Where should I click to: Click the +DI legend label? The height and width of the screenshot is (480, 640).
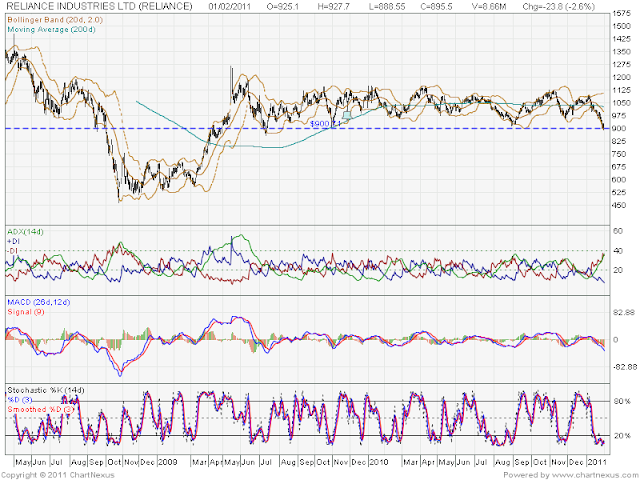(13, 241)
